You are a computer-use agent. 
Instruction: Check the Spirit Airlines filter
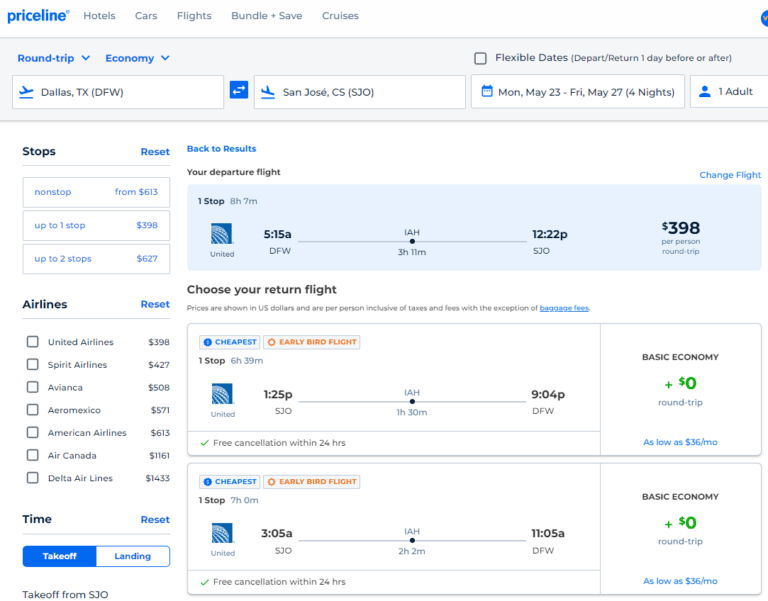[x=33, y=365]
